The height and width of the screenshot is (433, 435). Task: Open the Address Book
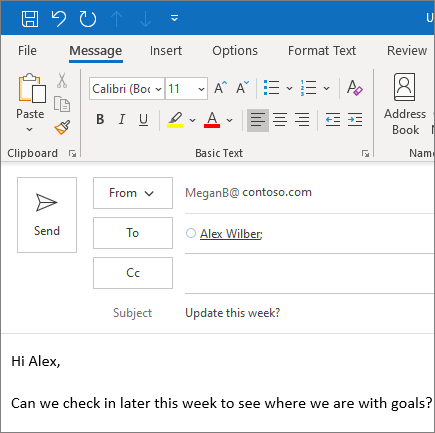pos(405,104)
